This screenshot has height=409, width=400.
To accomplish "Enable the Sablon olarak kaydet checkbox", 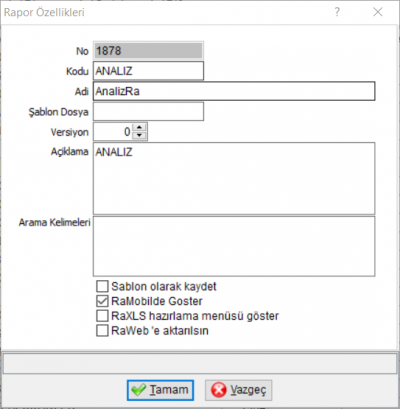I will coord(102,286).
